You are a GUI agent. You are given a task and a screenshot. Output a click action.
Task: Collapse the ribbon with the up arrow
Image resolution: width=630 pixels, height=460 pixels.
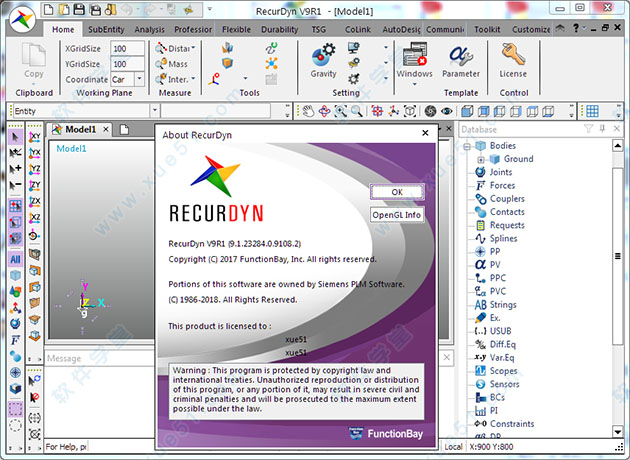[560, 28]
